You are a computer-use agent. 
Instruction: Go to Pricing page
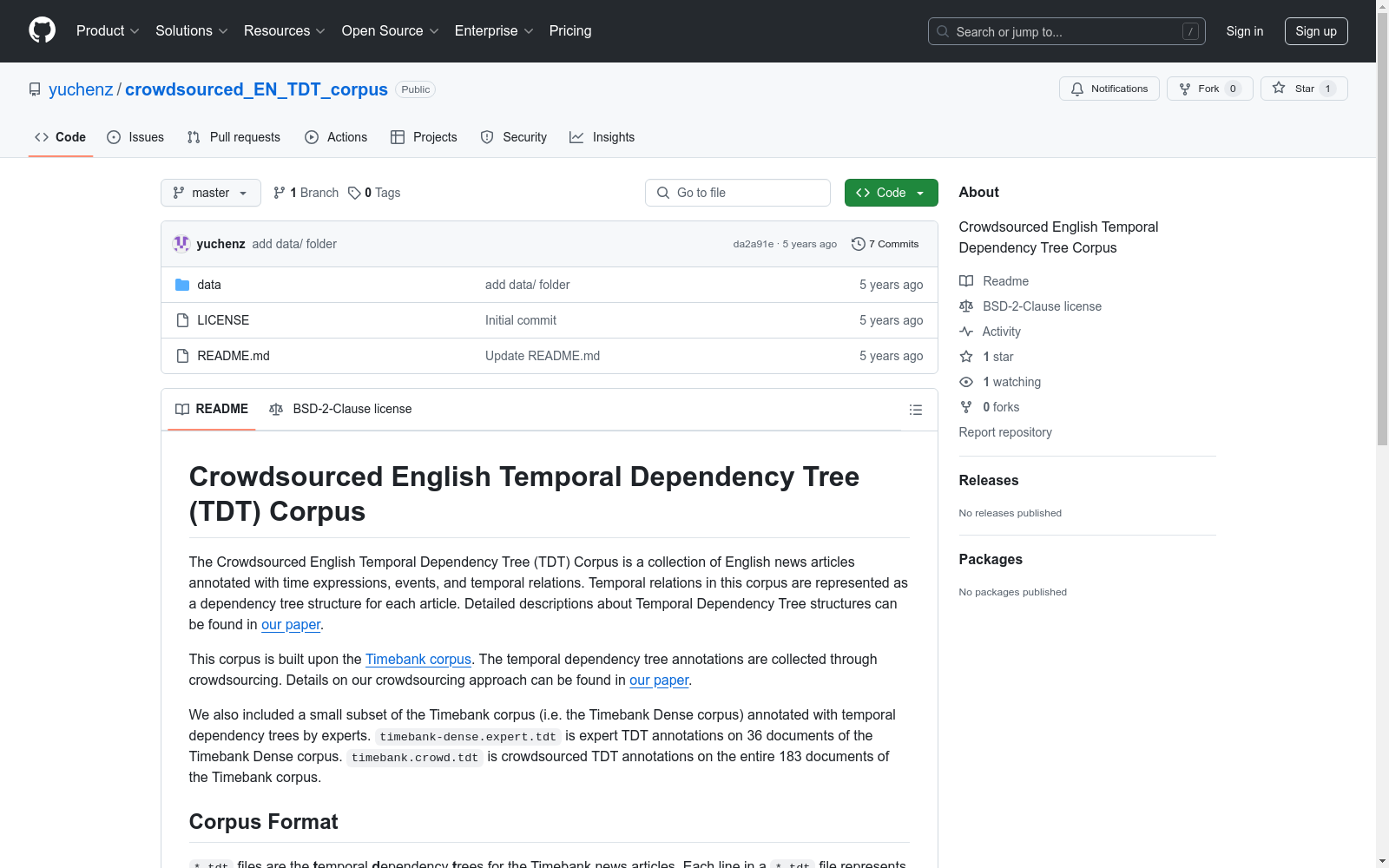pyautogui.click(x=570, y=31)
